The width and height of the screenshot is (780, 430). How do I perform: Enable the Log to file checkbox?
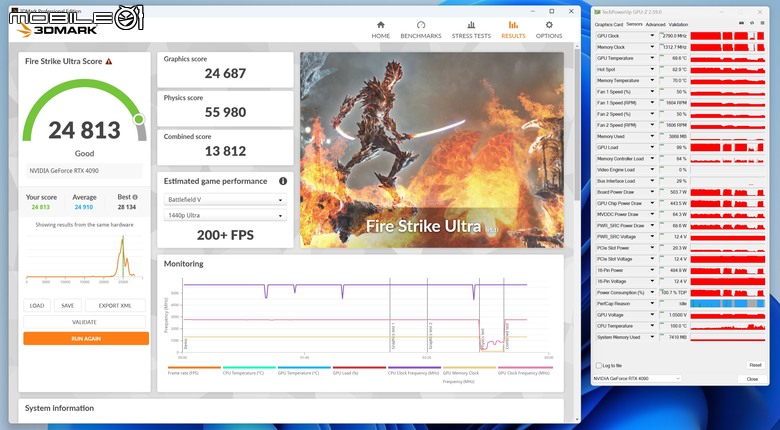tap(599, 365)
